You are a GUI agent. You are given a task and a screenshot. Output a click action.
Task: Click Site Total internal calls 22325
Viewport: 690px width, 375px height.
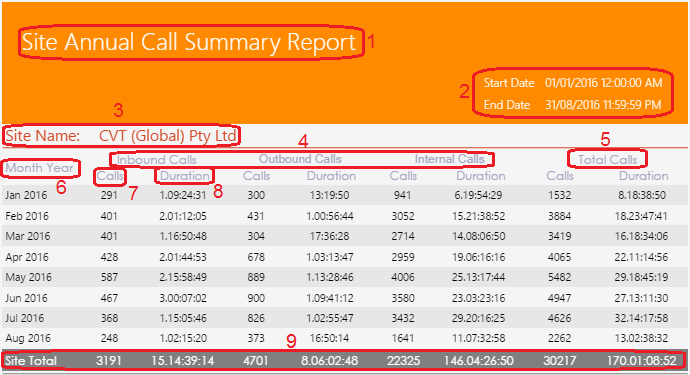403,361
